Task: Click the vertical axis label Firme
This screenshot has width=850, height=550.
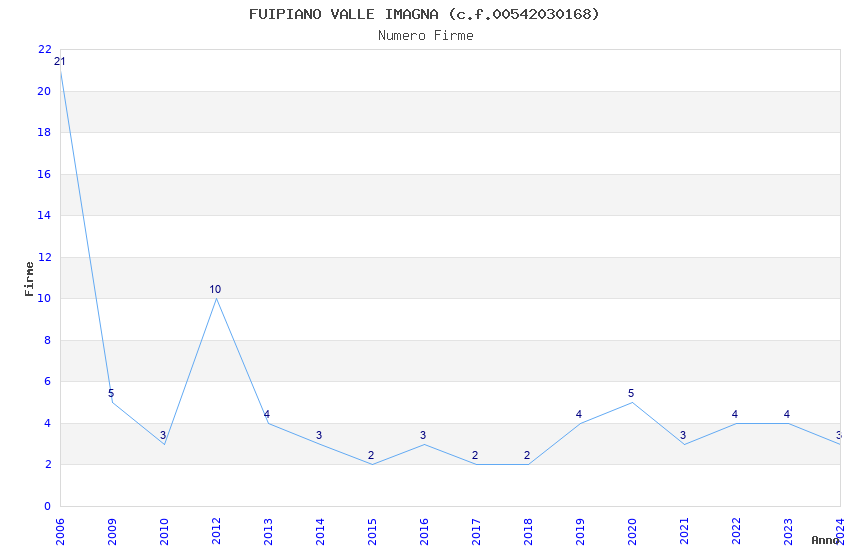Action: (29, 279)
